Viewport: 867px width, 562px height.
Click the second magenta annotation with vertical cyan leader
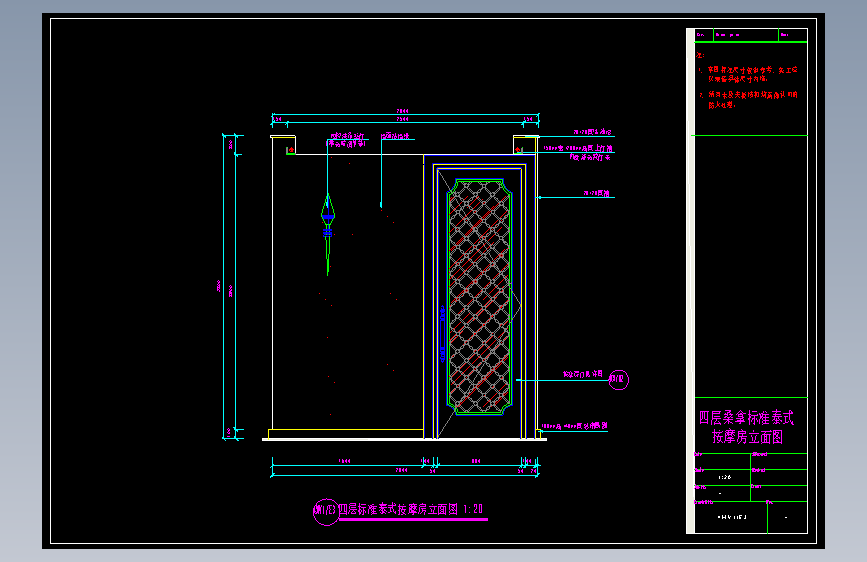click(x=395, y=136)
